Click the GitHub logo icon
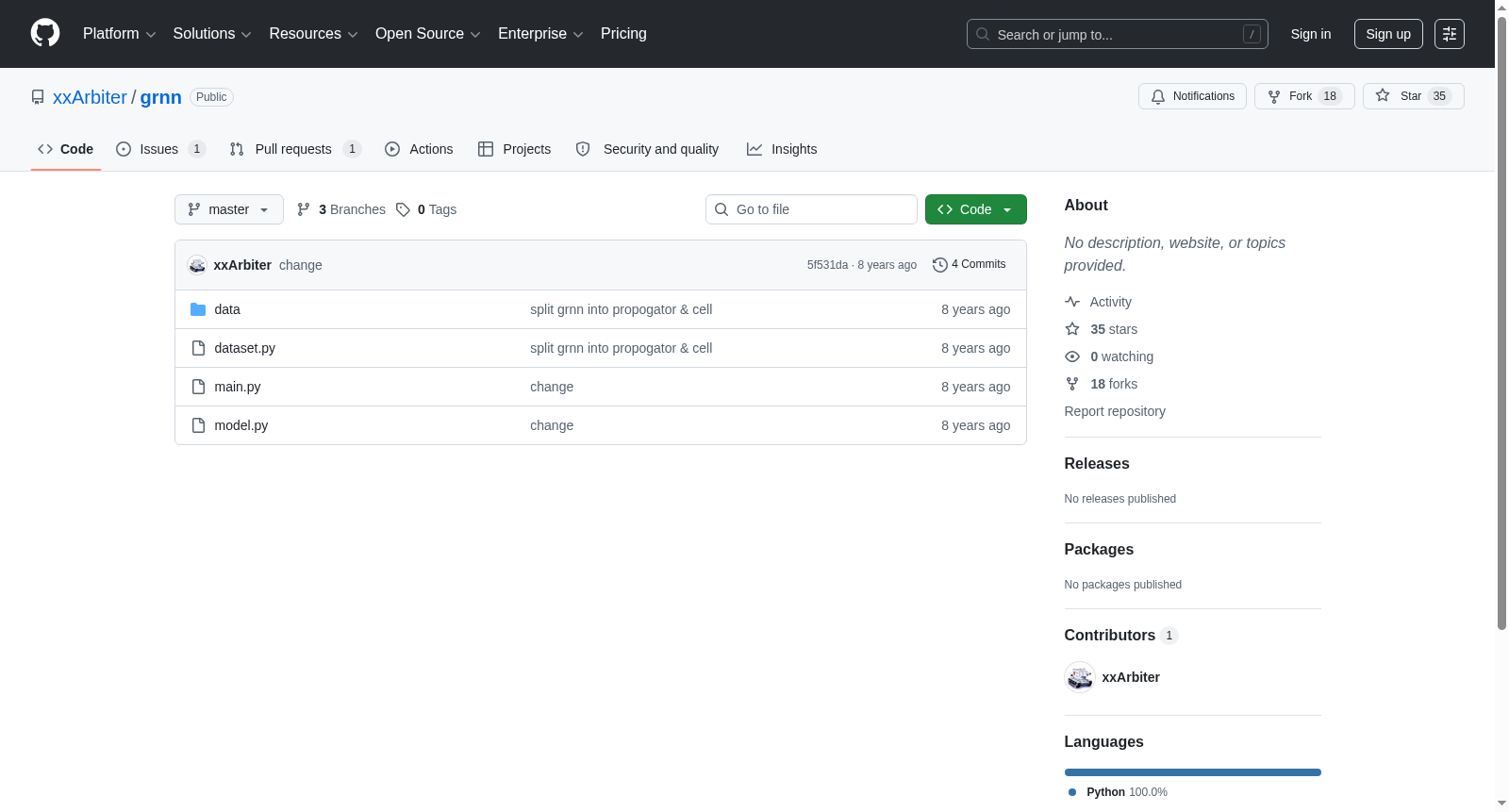The image size is (1509, 812). tap(45, 33)
